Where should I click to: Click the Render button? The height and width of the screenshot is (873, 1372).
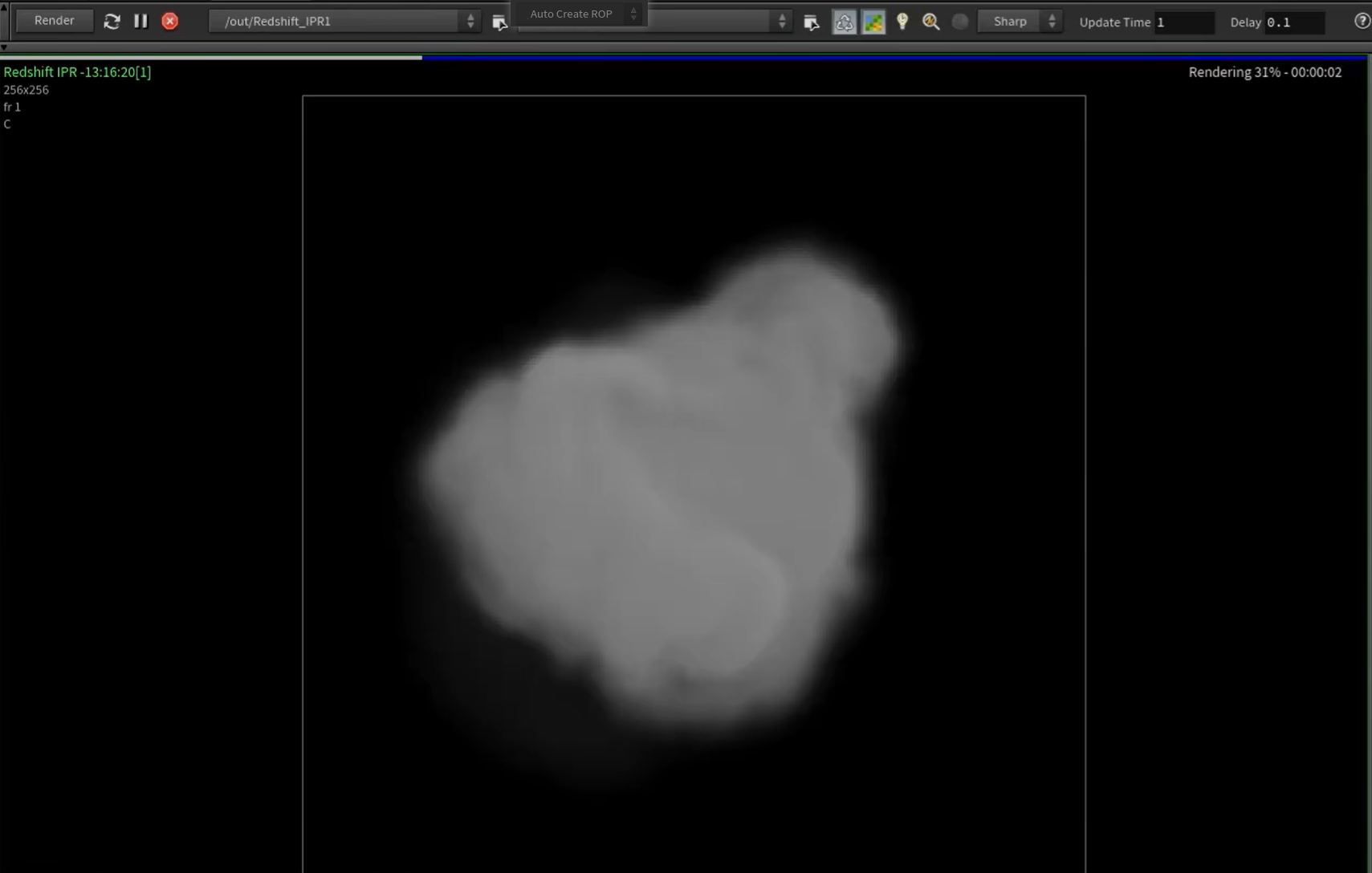54,20
